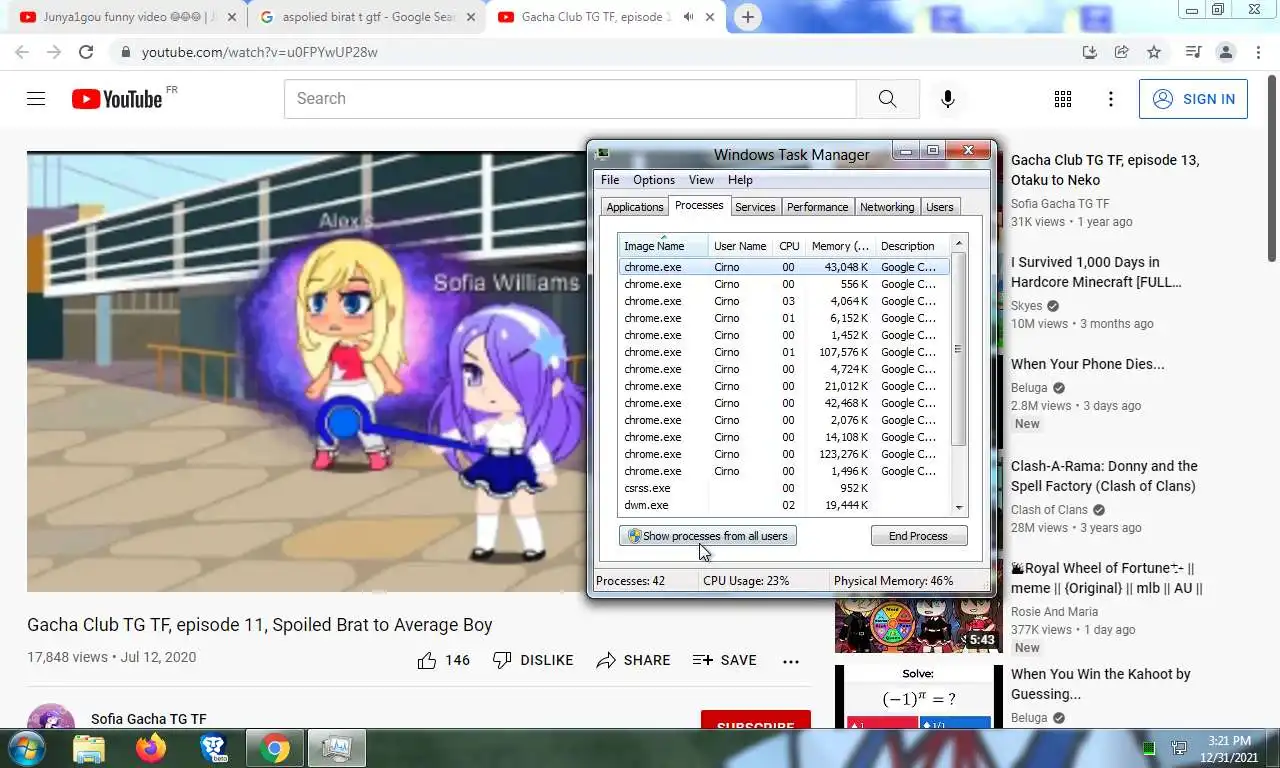
Task: Open a new Chrome tab
Action: pos(747,17)
